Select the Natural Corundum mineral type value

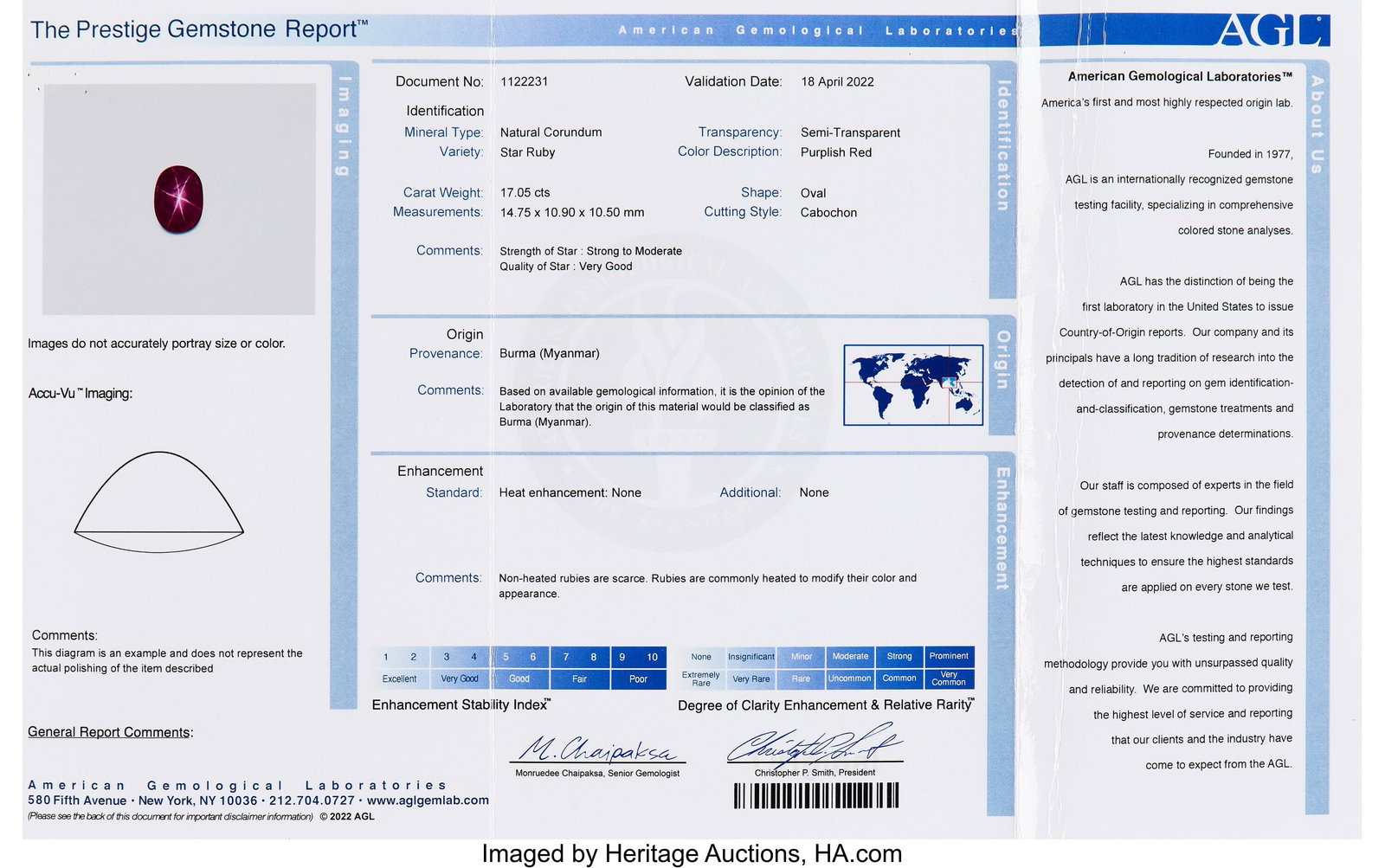[x=551, y=132]
